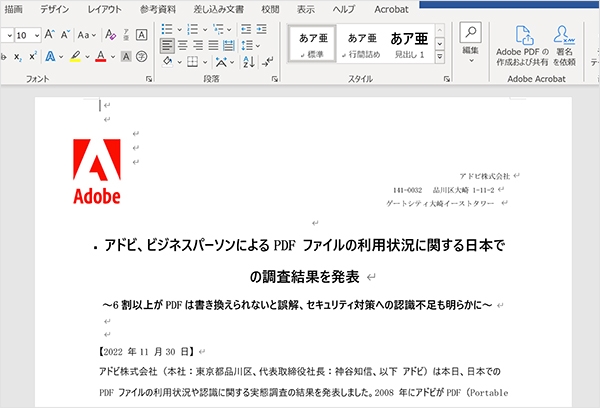
Task: Open the 校閲 tab
Action: pos(270,9)
